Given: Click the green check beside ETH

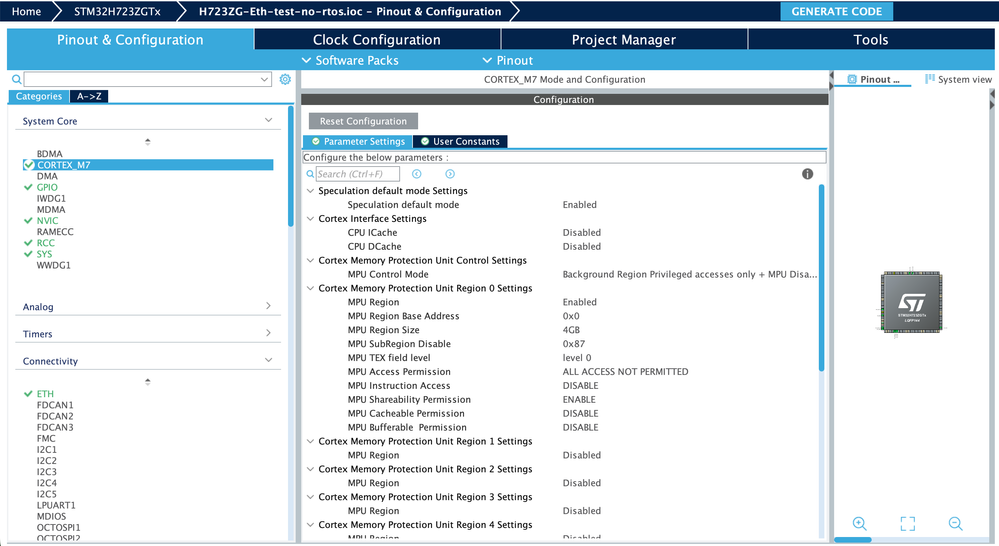Looking at the screenshot, I should (x=28, y=394).
